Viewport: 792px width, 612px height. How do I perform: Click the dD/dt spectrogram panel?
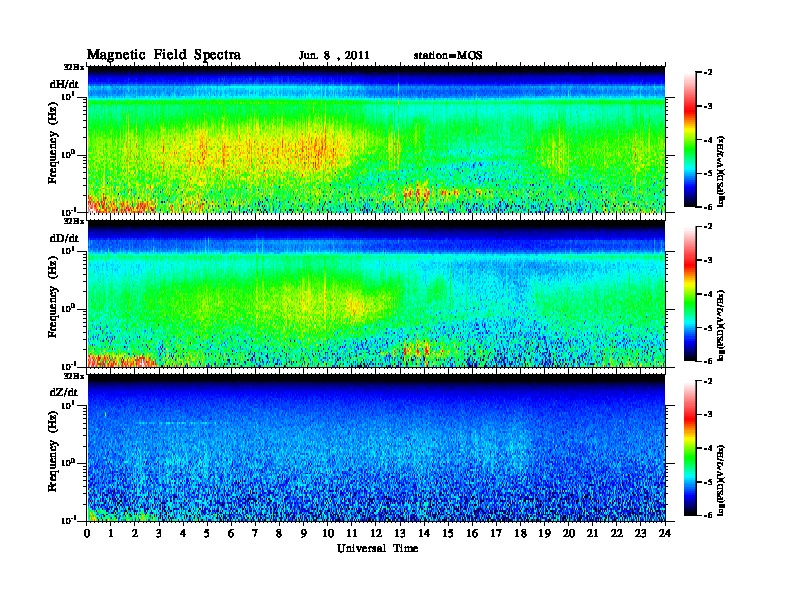[x=376, y=293]
